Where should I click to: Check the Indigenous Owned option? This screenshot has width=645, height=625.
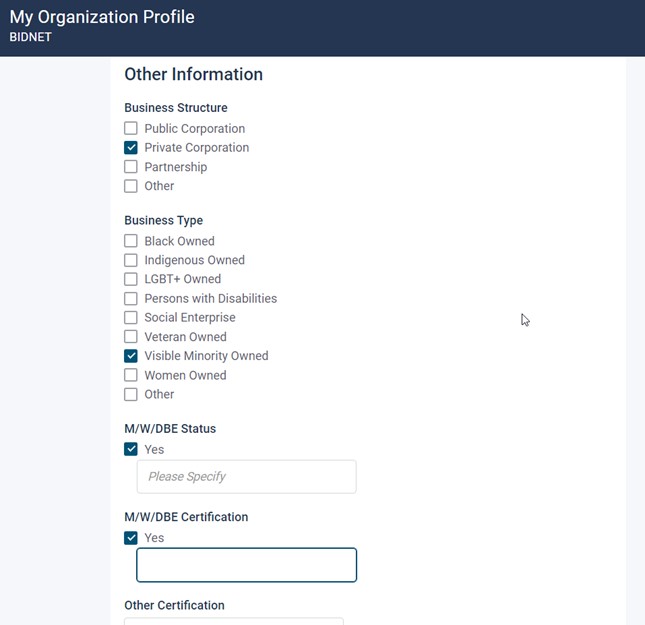point(131,260)
